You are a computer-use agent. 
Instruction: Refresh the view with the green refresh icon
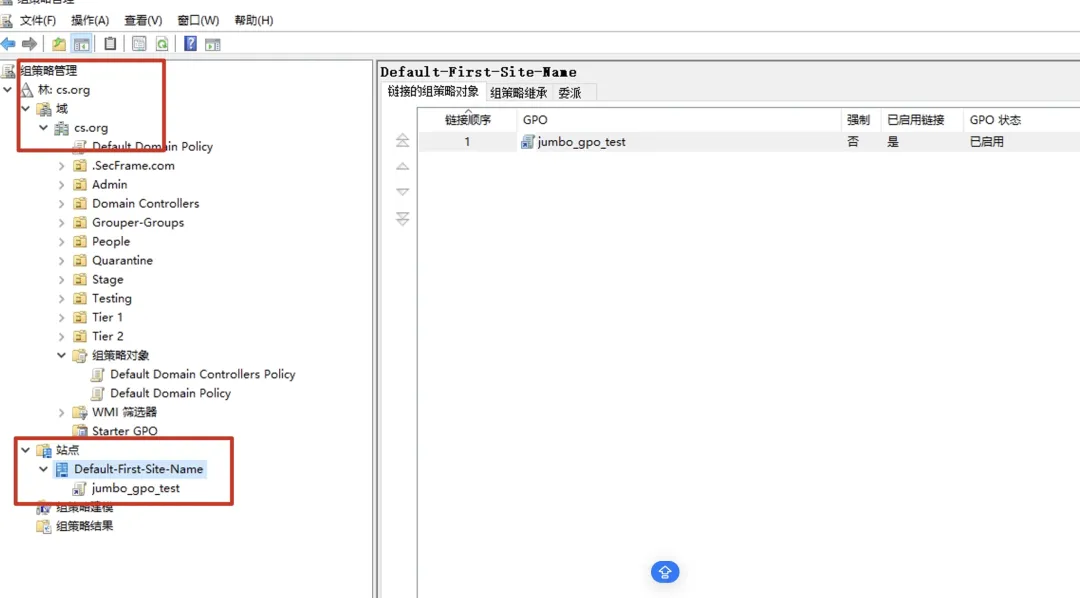162,44
